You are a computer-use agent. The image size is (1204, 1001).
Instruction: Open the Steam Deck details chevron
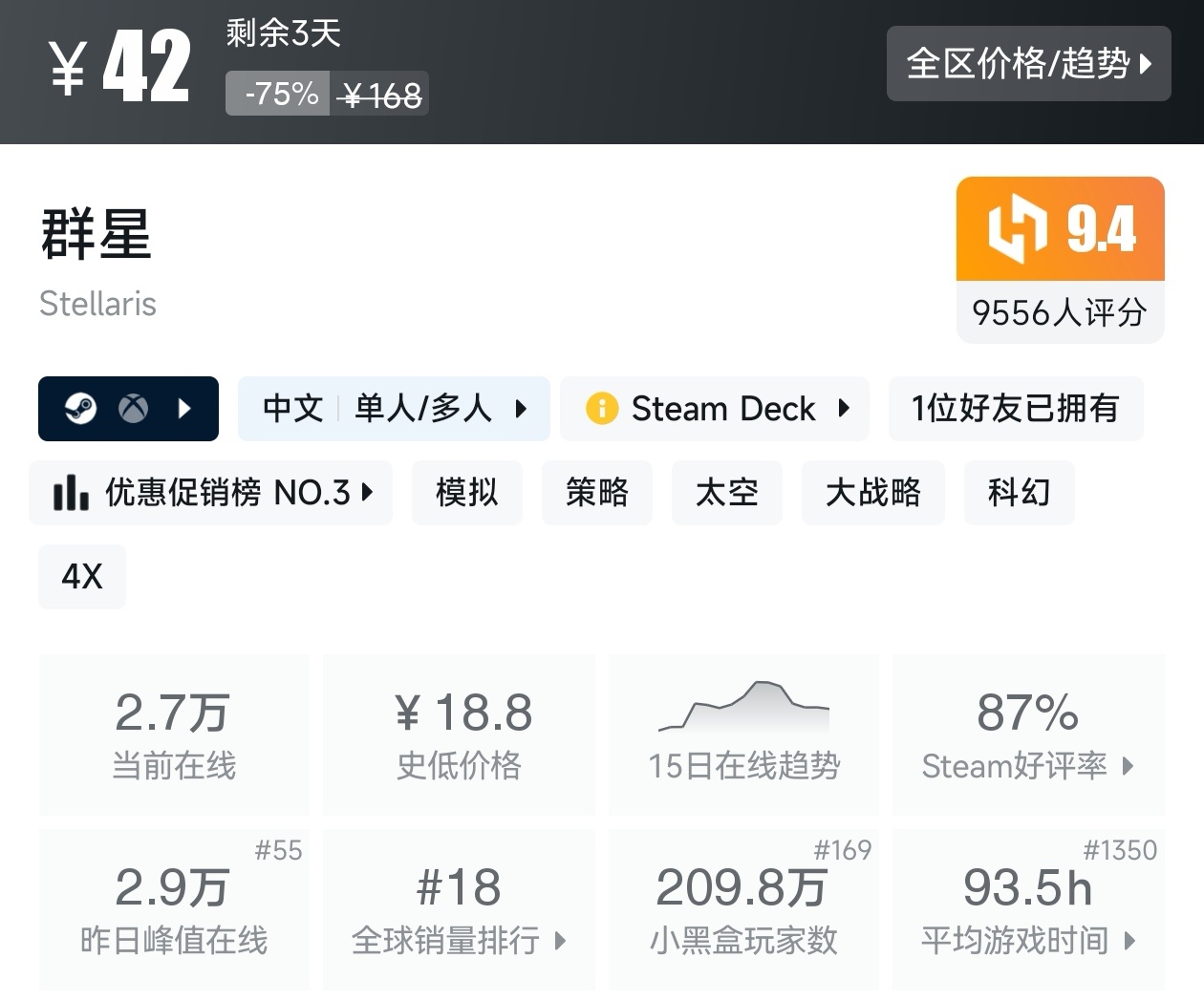click(x=843, y=409)
